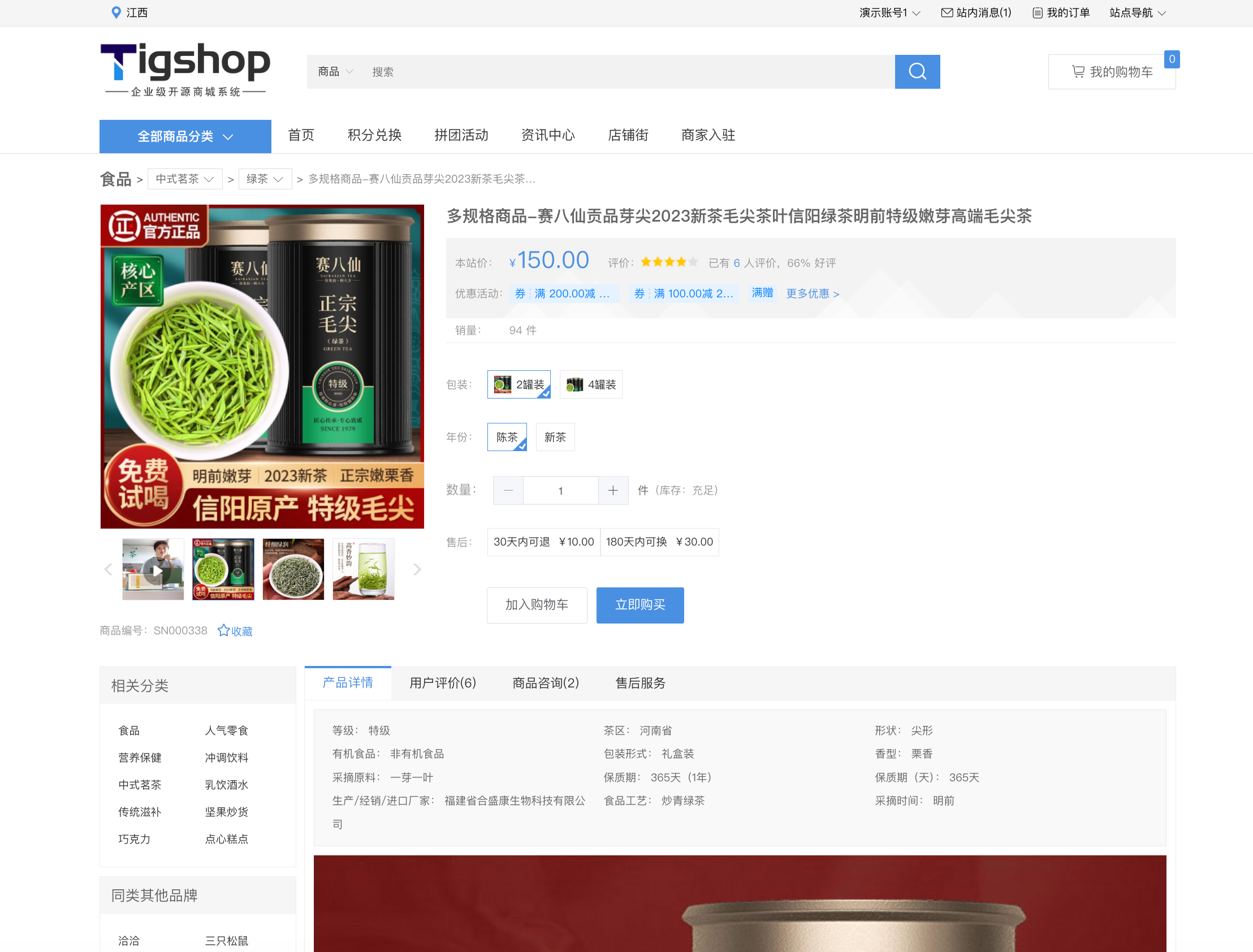
Task: Open the 洽洽 brand link
Action: pyautogui.click(x=129, y=941)
